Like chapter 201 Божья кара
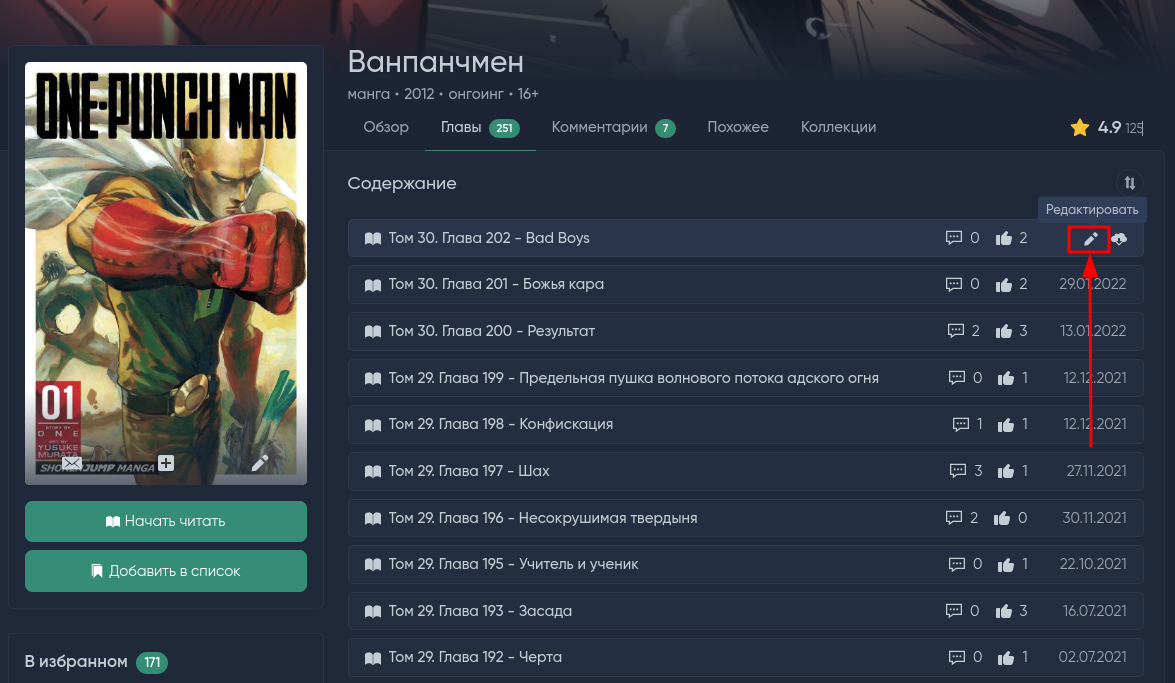This screenshot has height=683, width=1175. pyautogui.click(x=1003, y=285)
